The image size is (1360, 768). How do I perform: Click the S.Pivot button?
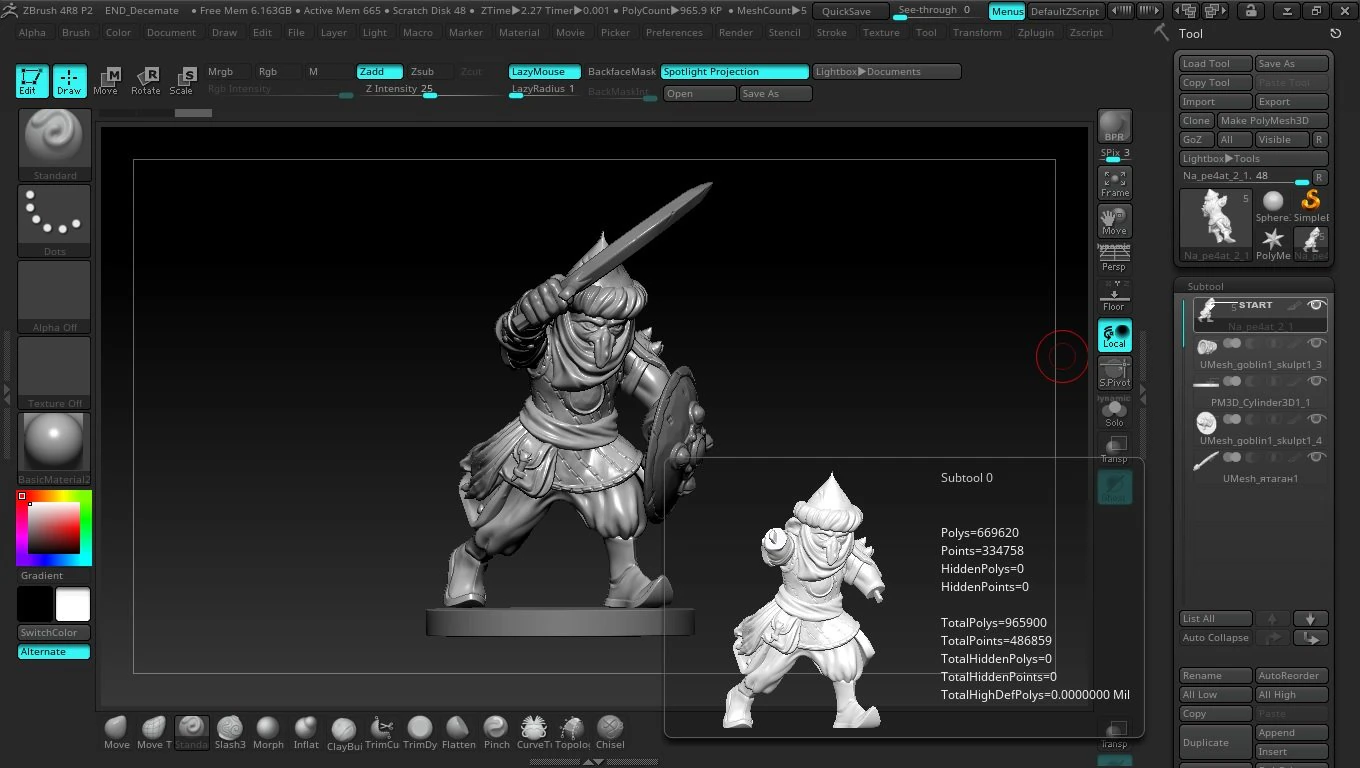pyautogui.click(x=1114, y=373)
